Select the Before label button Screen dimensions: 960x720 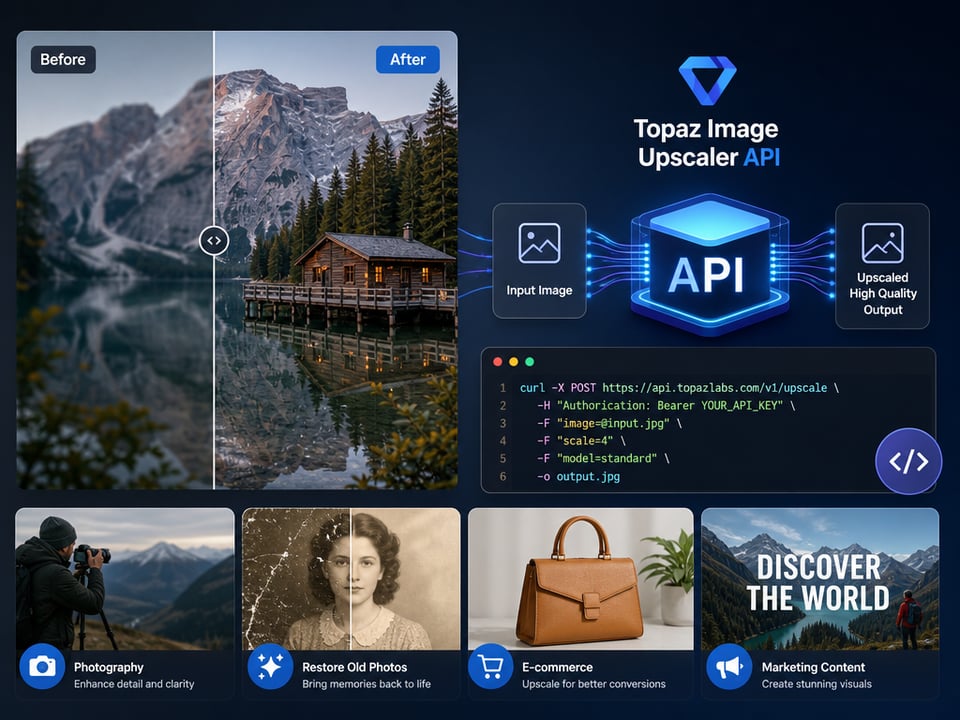point(63,59)
